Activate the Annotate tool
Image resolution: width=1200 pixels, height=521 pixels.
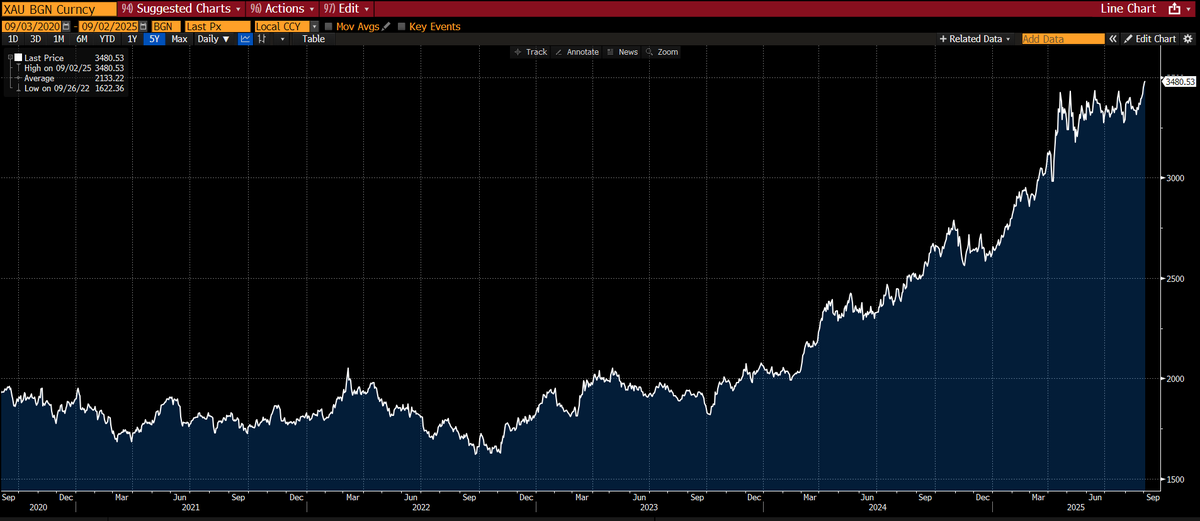click(576, 52)
